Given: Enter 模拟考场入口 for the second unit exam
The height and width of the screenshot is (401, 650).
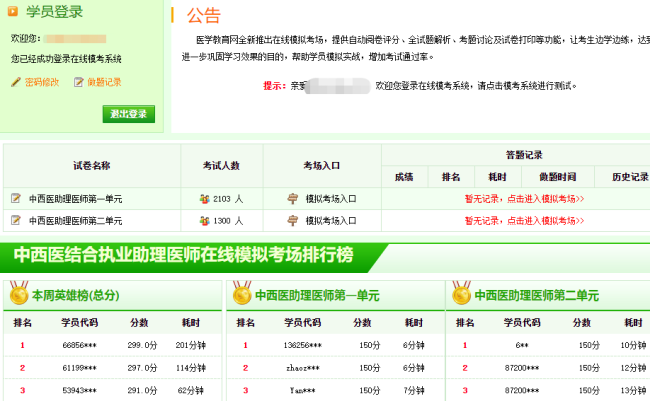Looking at the screenshot, I should pyautogui.click(x=330, y=220).
